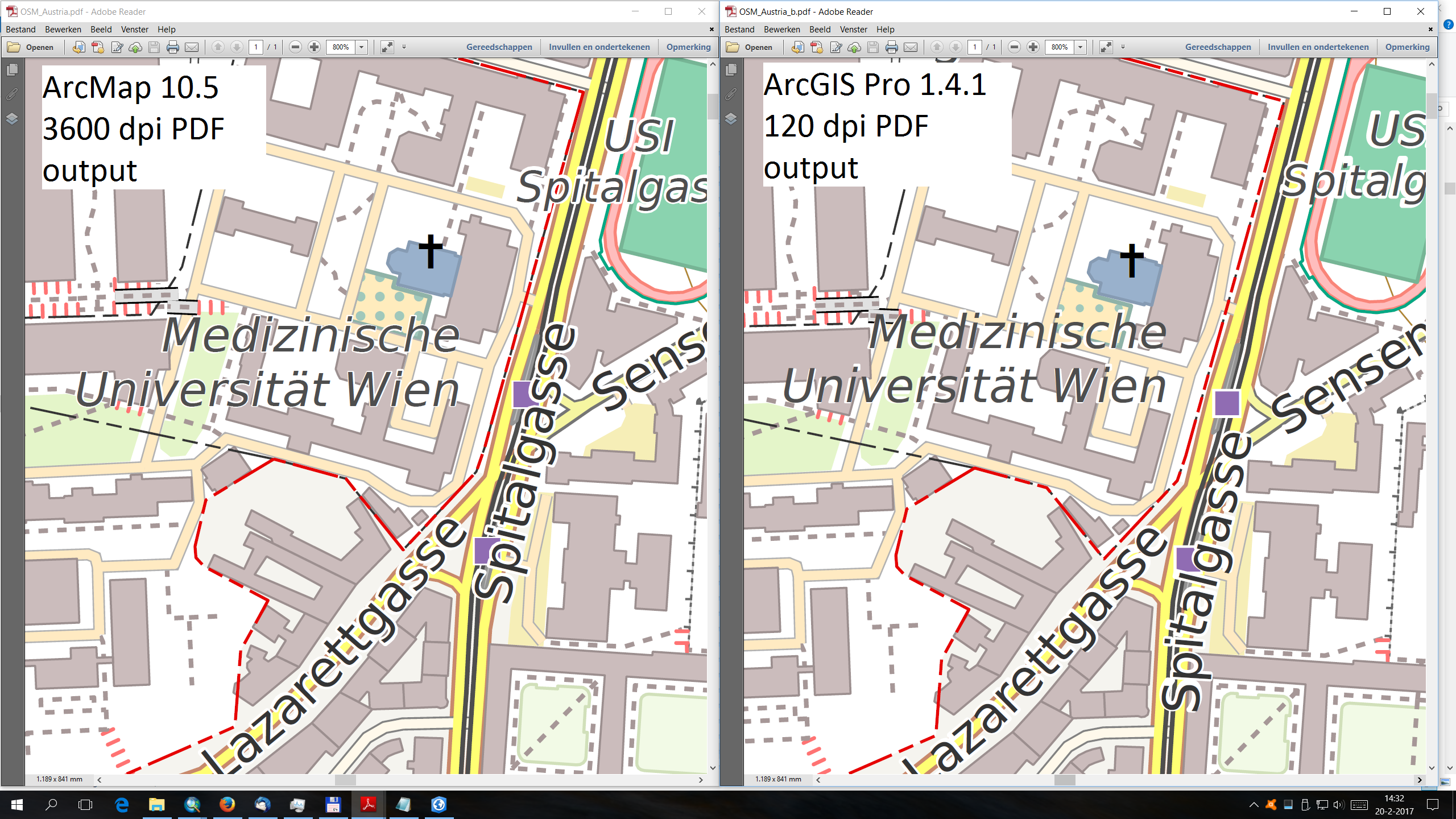Open Help menu in OSM_Austria_b.pdf window
The image size is (1456, 819).
[886, 30]
